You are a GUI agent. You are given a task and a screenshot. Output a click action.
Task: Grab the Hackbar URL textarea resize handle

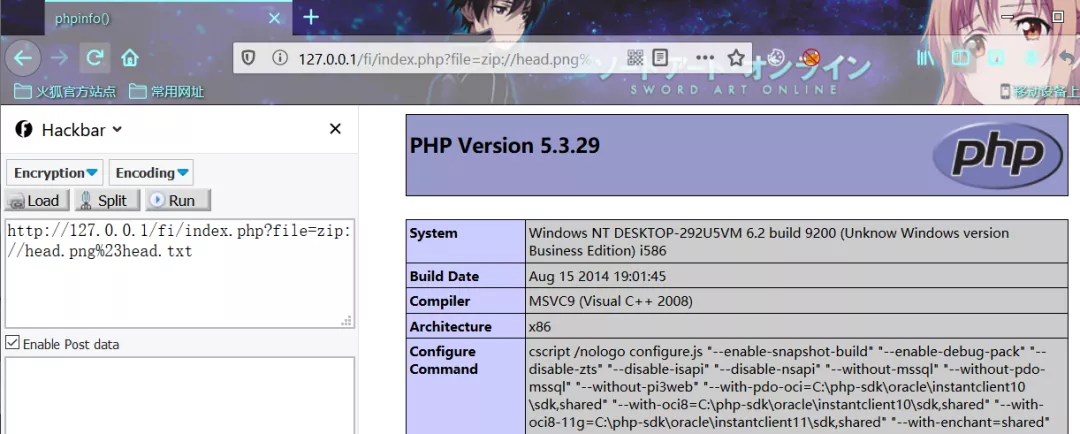[x=346, y=321]
